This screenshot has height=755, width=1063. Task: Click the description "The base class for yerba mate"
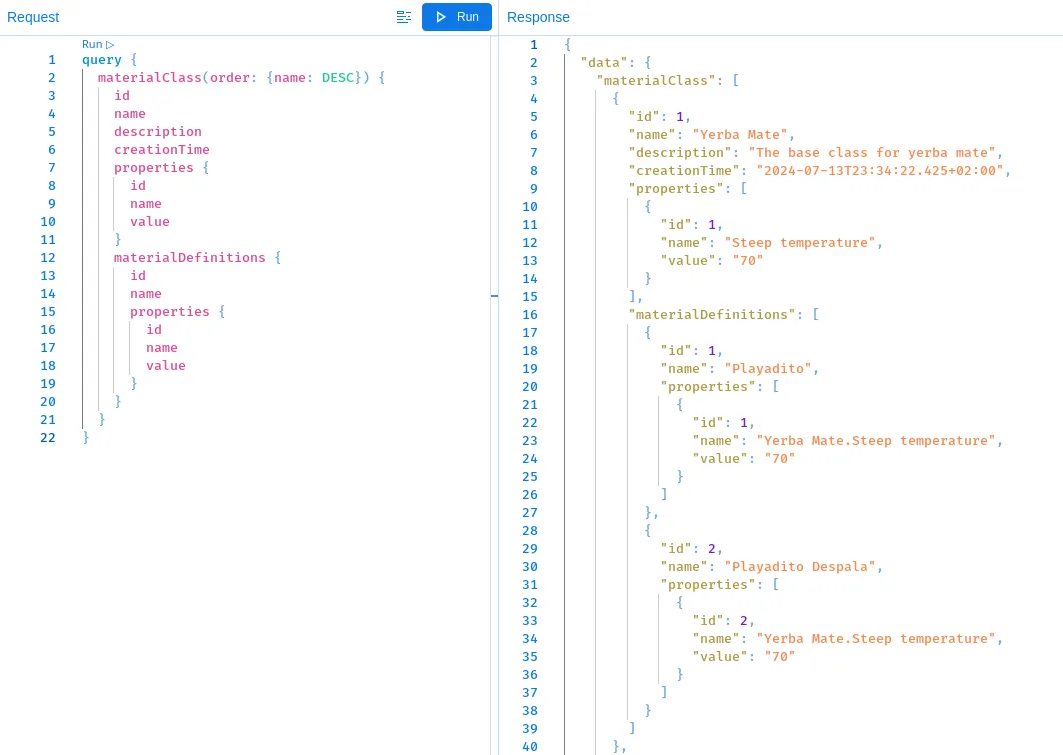click(872, 152)
